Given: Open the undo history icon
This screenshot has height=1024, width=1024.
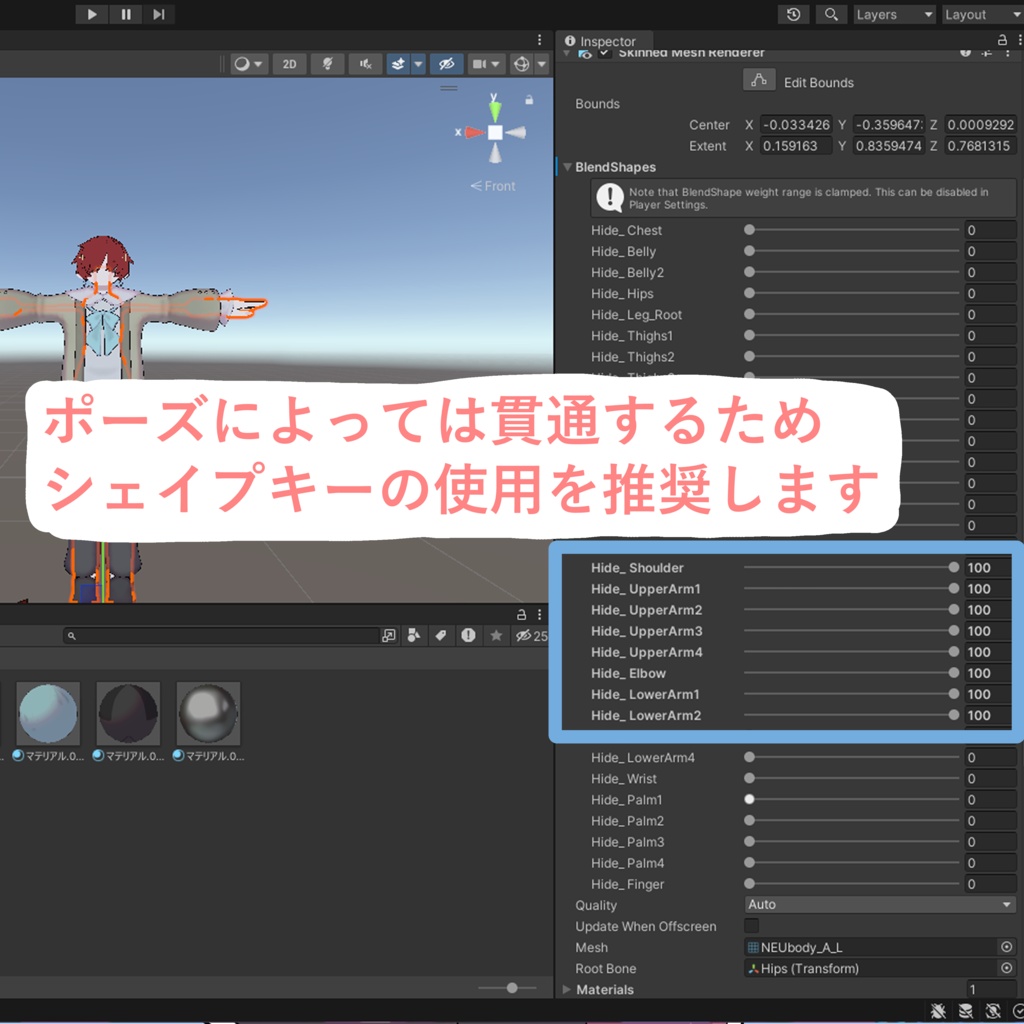Looking at the screenshot, I should 793,14.
